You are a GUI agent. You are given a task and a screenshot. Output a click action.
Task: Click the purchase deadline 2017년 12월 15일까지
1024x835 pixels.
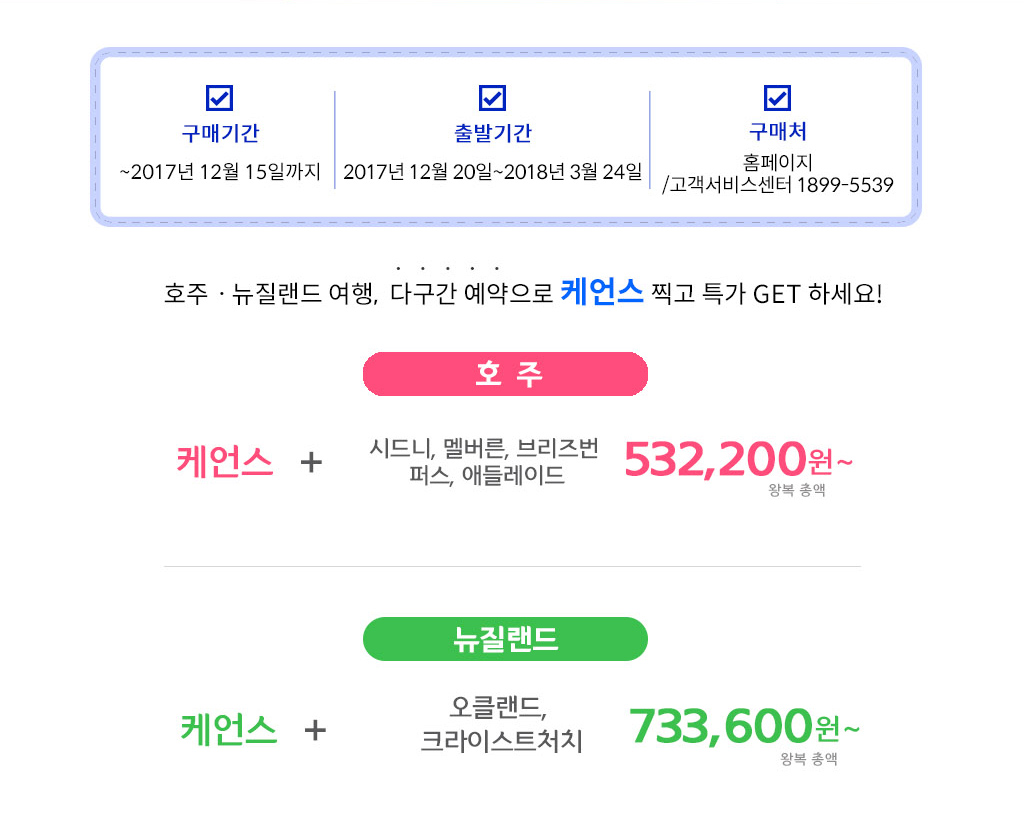coord(221,172)
